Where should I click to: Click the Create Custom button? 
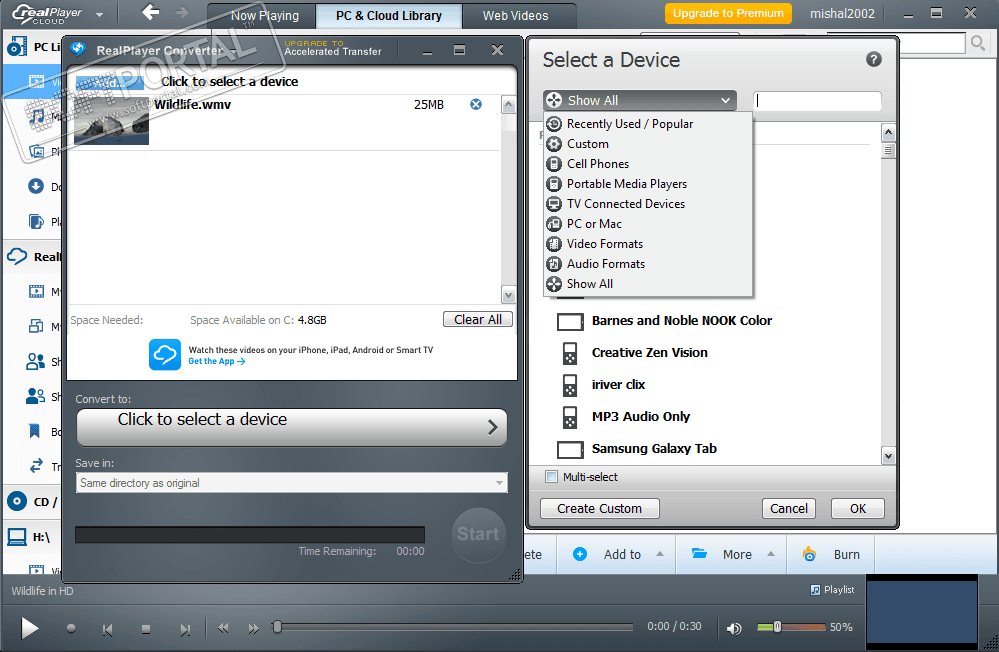600,508
